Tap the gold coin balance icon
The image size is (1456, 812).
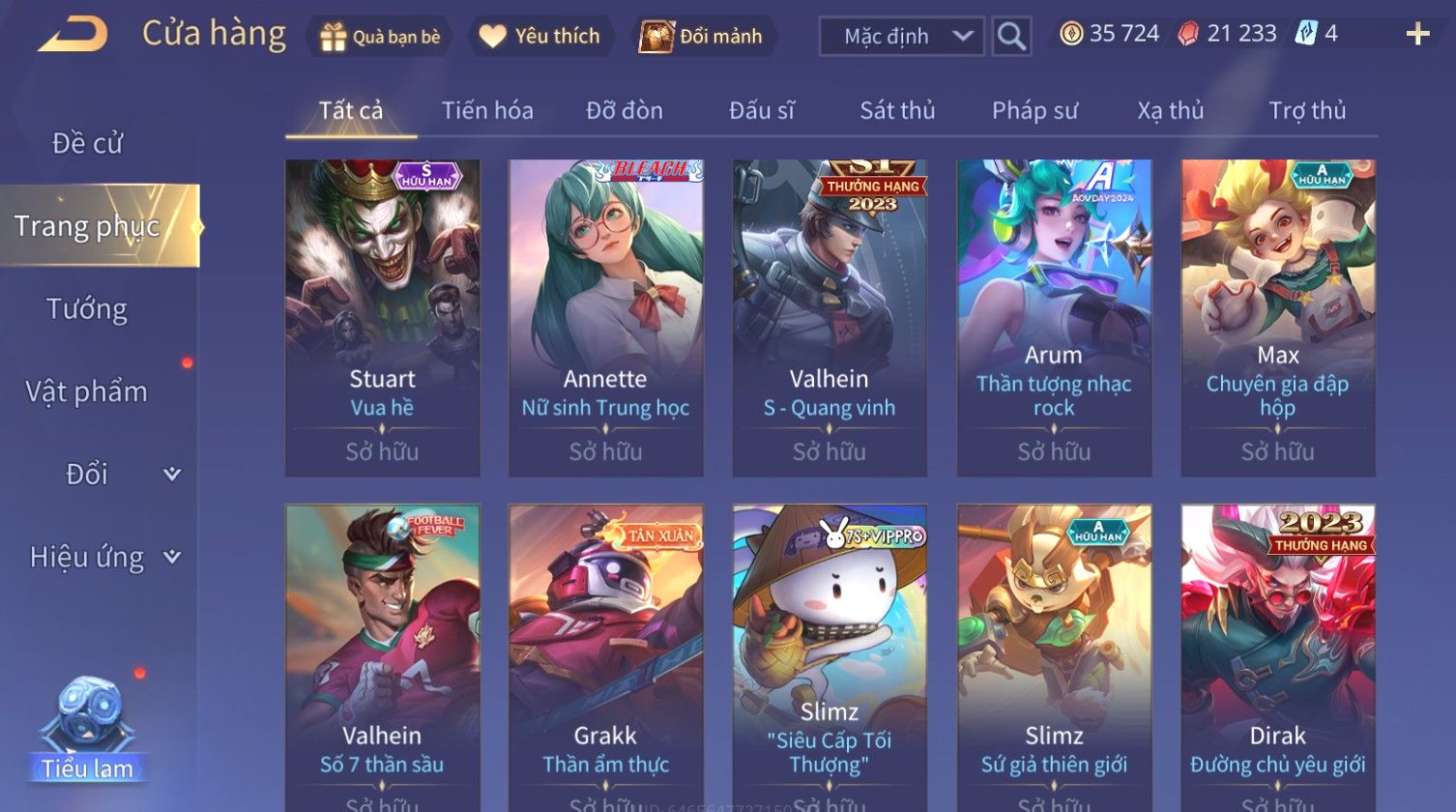(x=1071, y=34)
